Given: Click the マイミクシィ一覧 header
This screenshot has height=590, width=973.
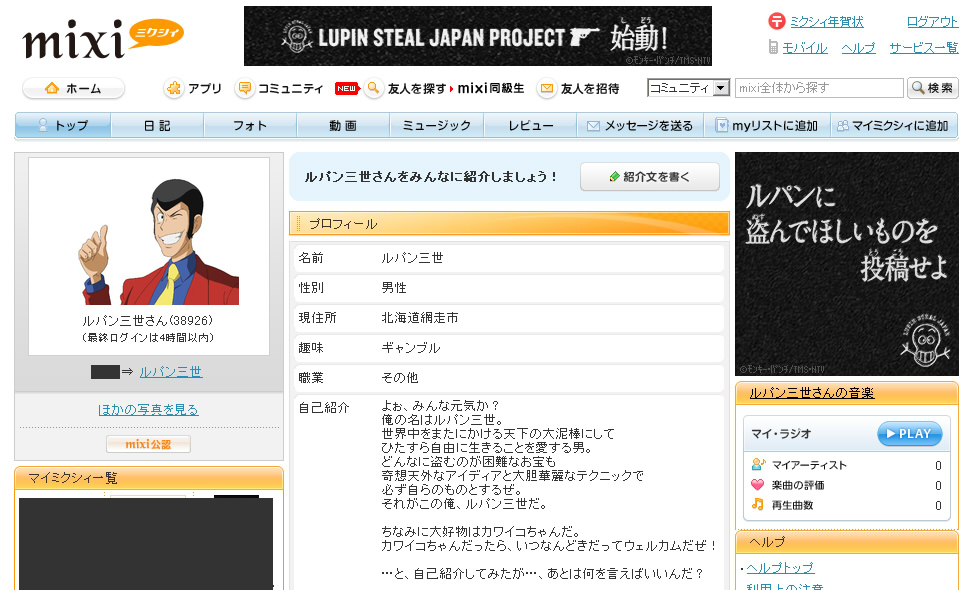Looking at the screenshot, I should coord(149,478).
